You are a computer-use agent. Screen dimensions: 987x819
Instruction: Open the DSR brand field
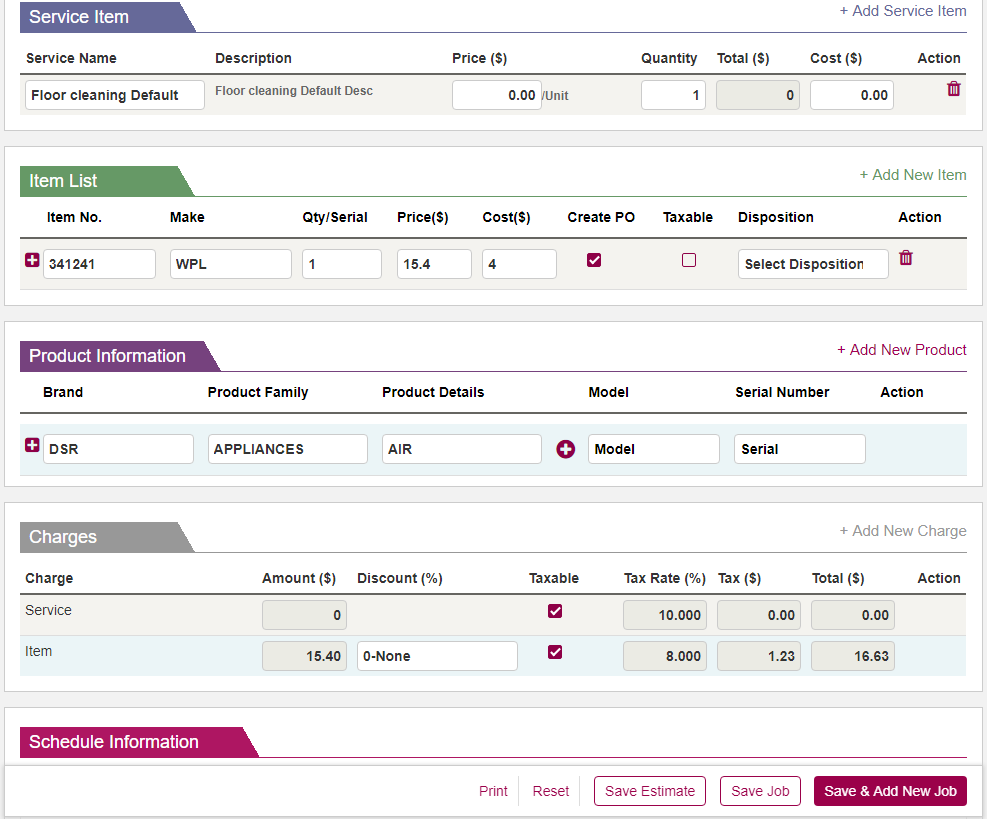point(118,449)
